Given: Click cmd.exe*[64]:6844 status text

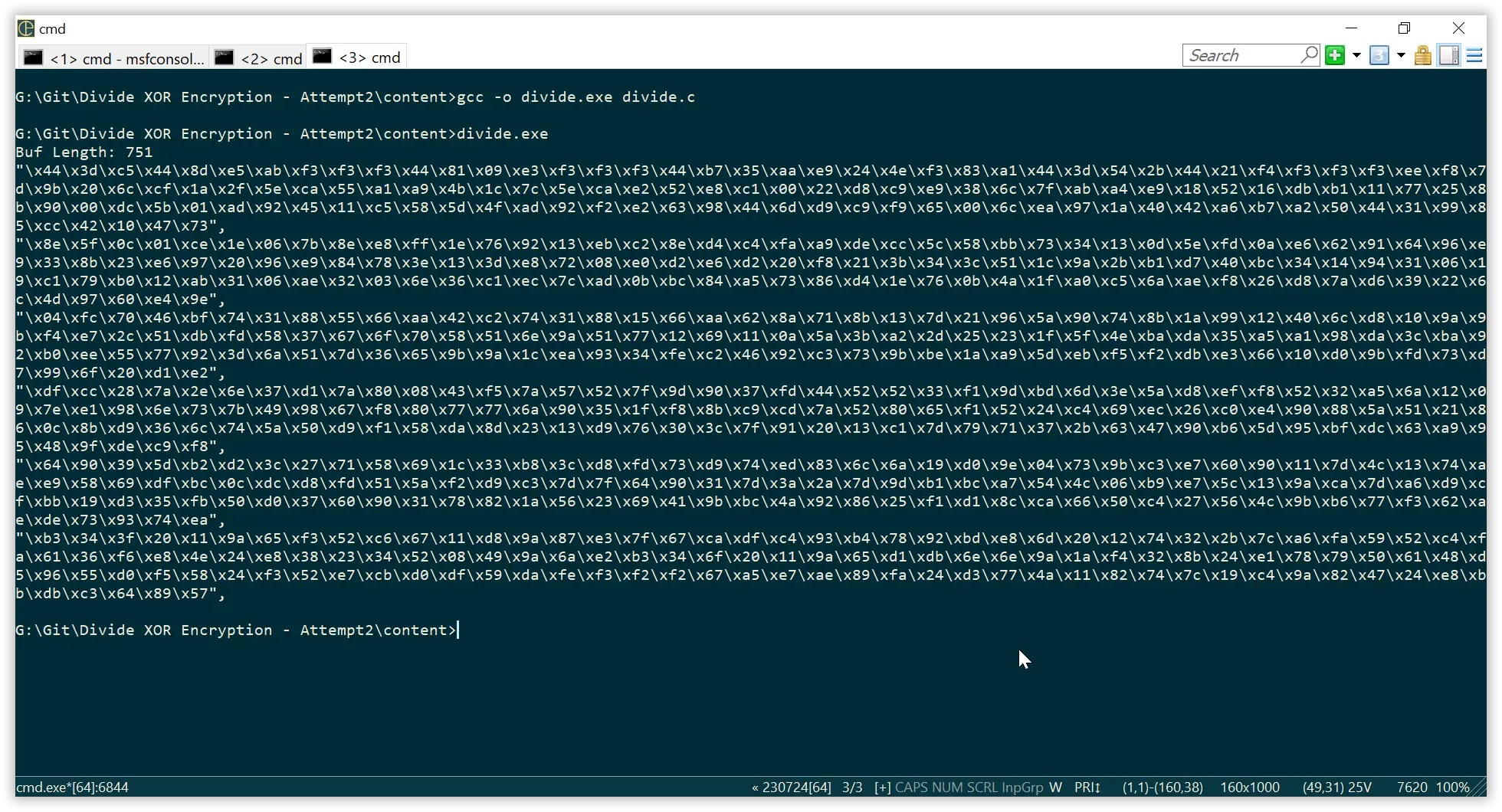Looking at the screenshot, I should (x=73, y=787).
